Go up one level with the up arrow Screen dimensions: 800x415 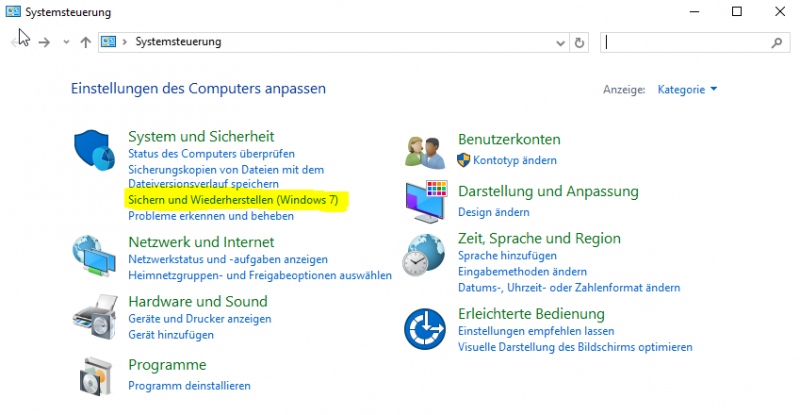(x=86, y=43)
